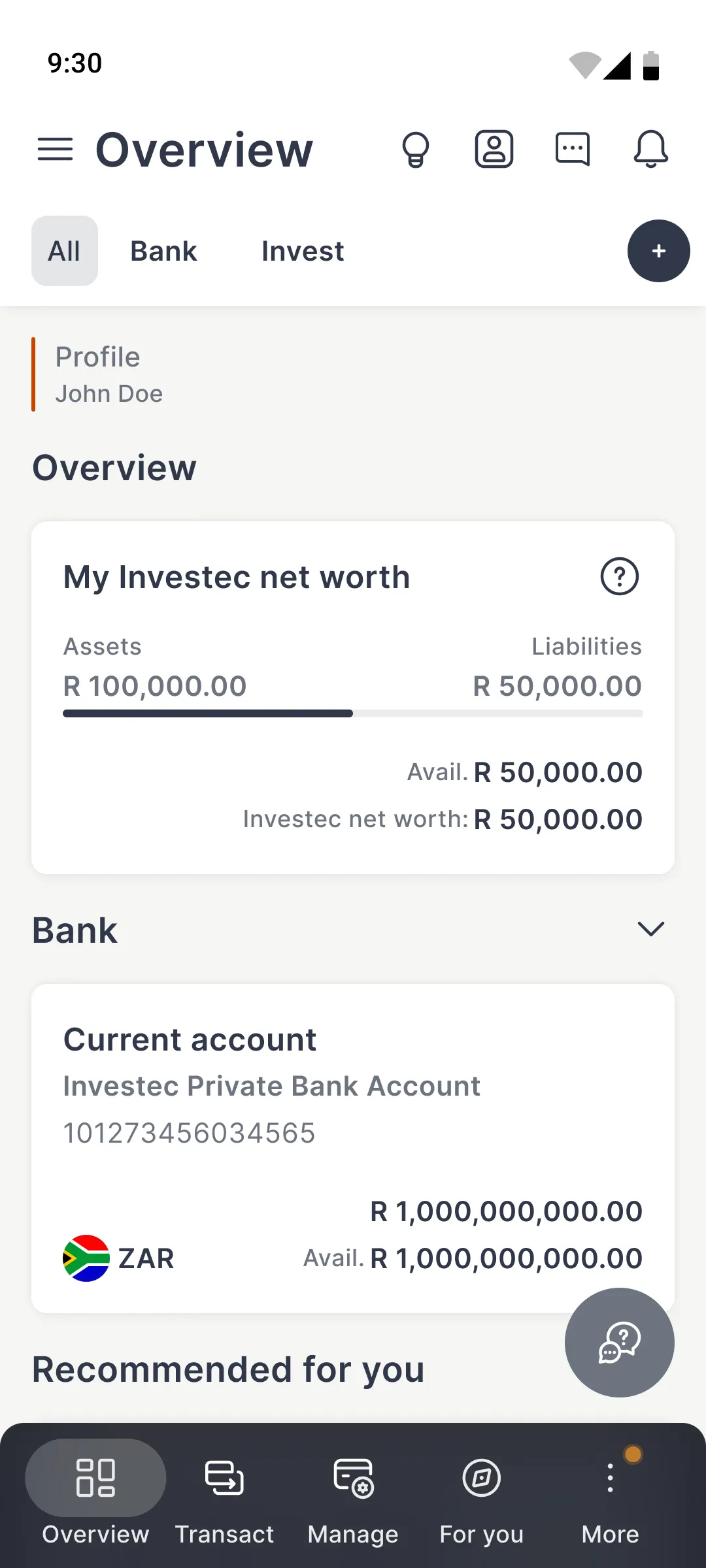Open Manage in bottom navigation
706x1568 pixels.
coord(353,1493)
